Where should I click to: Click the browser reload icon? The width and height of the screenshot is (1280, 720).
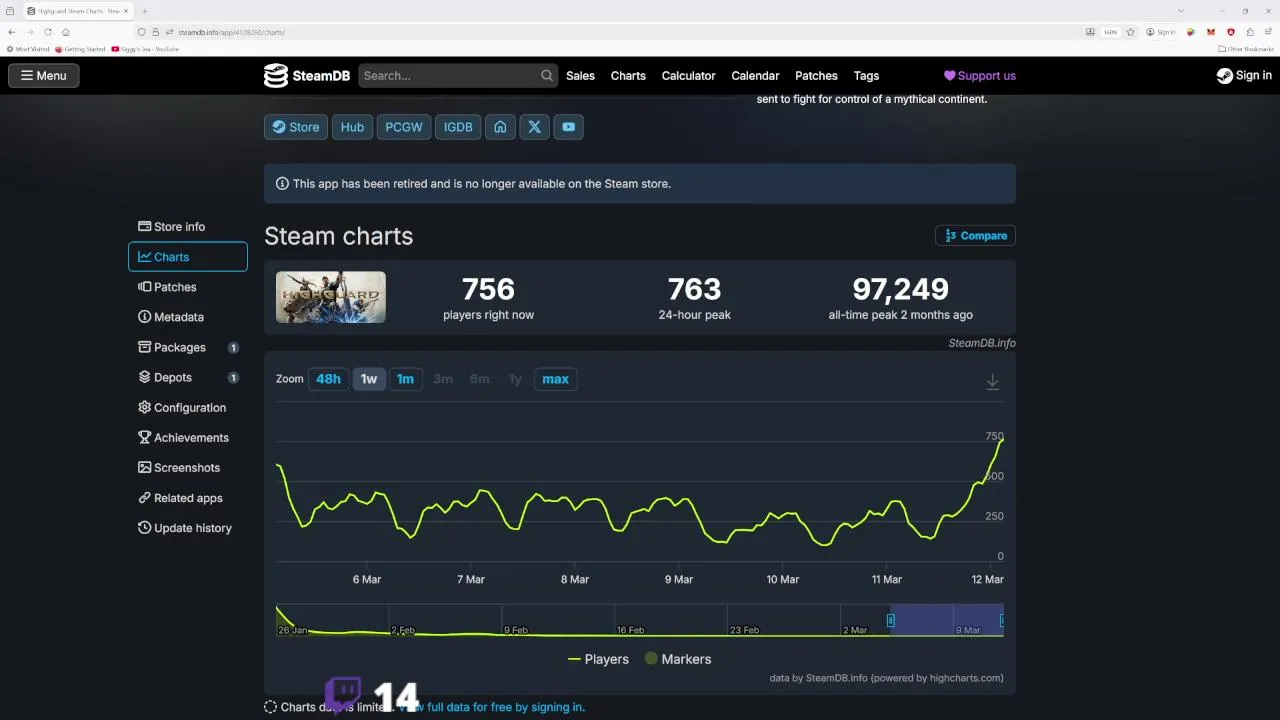48,32
